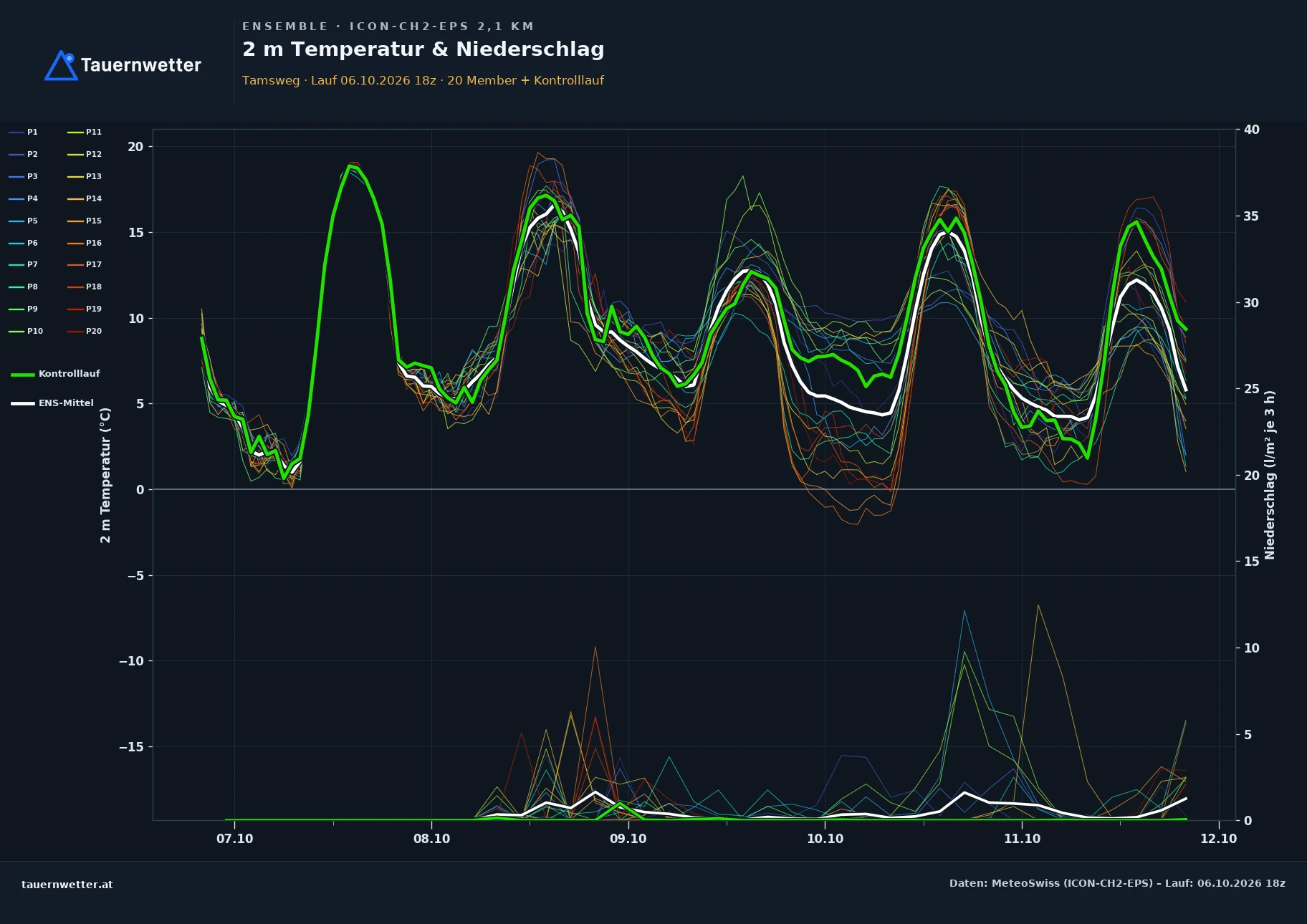This screenshot has width=1307, height=924.
Task: Click the Tauernwetter mountain logo icon
Action: coord(61,65)
